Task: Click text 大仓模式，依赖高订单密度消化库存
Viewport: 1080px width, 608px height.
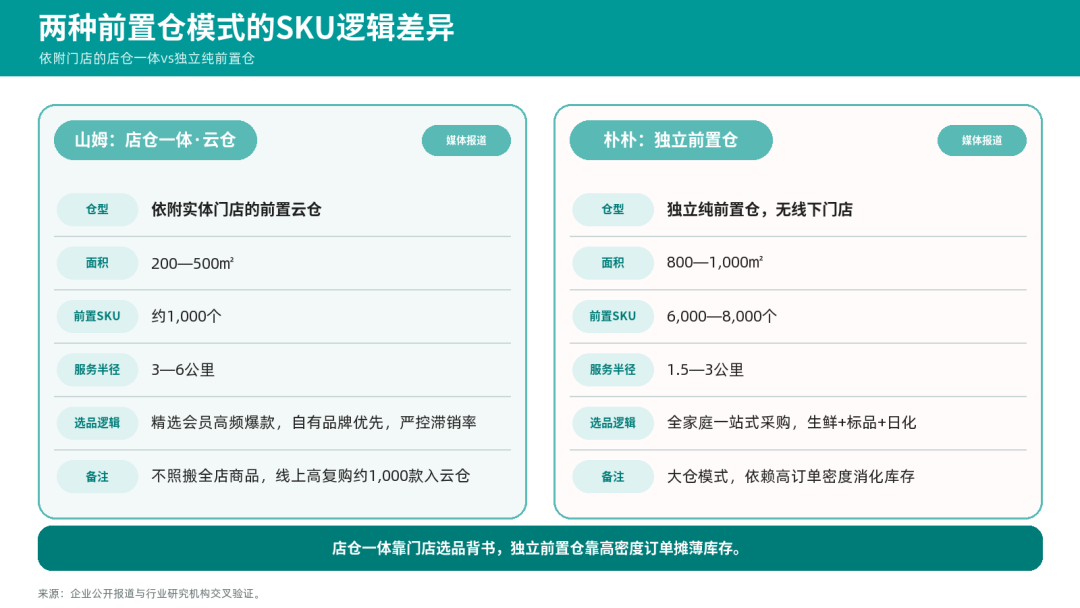Action: coord(790,476)
